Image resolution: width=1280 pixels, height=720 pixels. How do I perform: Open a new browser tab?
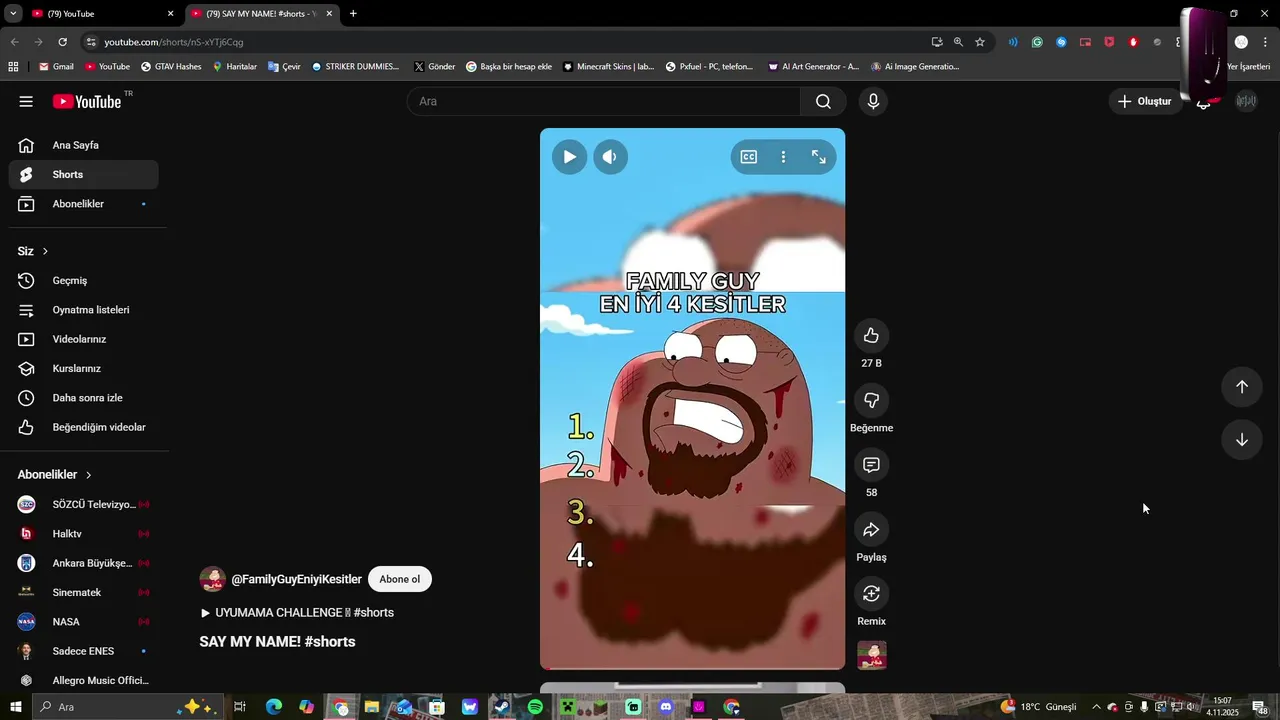pos(353,14)
